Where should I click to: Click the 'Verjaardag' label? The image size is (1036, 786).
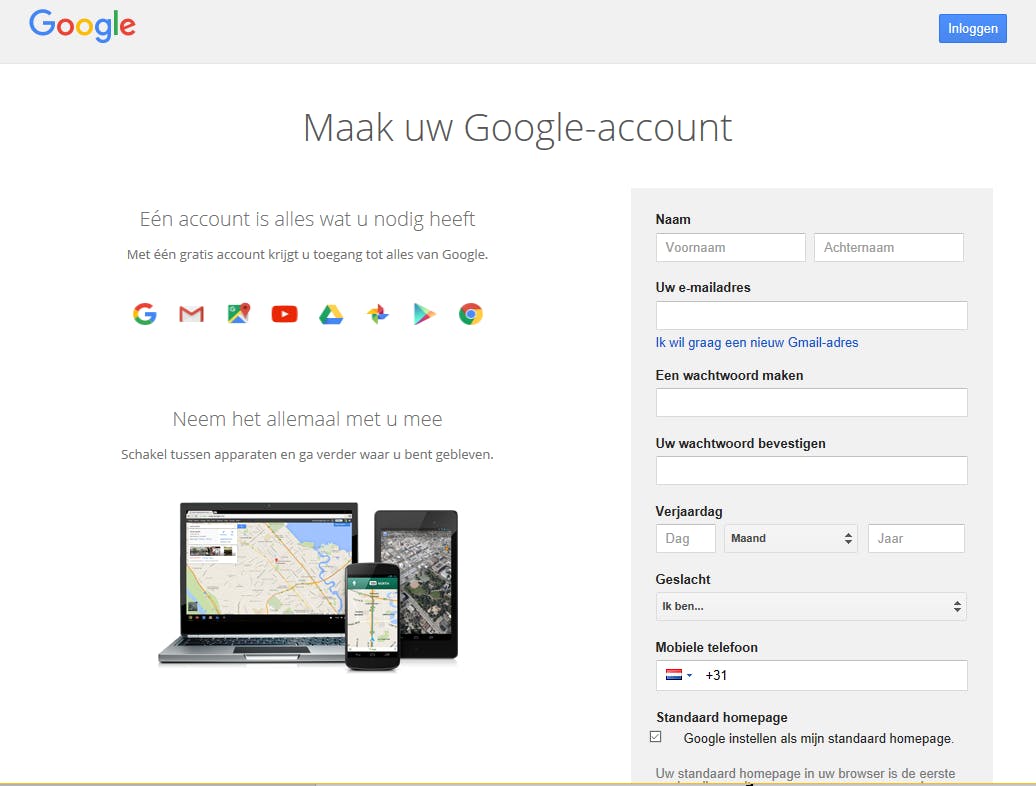coord(688,511)
